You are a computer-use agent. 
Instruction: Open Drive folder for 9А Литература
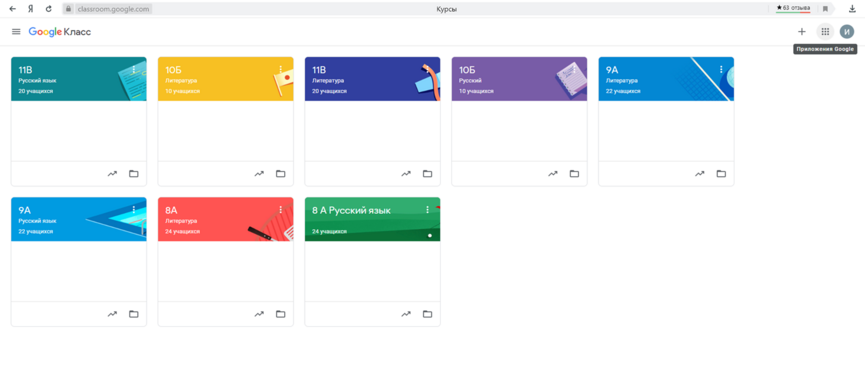[720, 173]
